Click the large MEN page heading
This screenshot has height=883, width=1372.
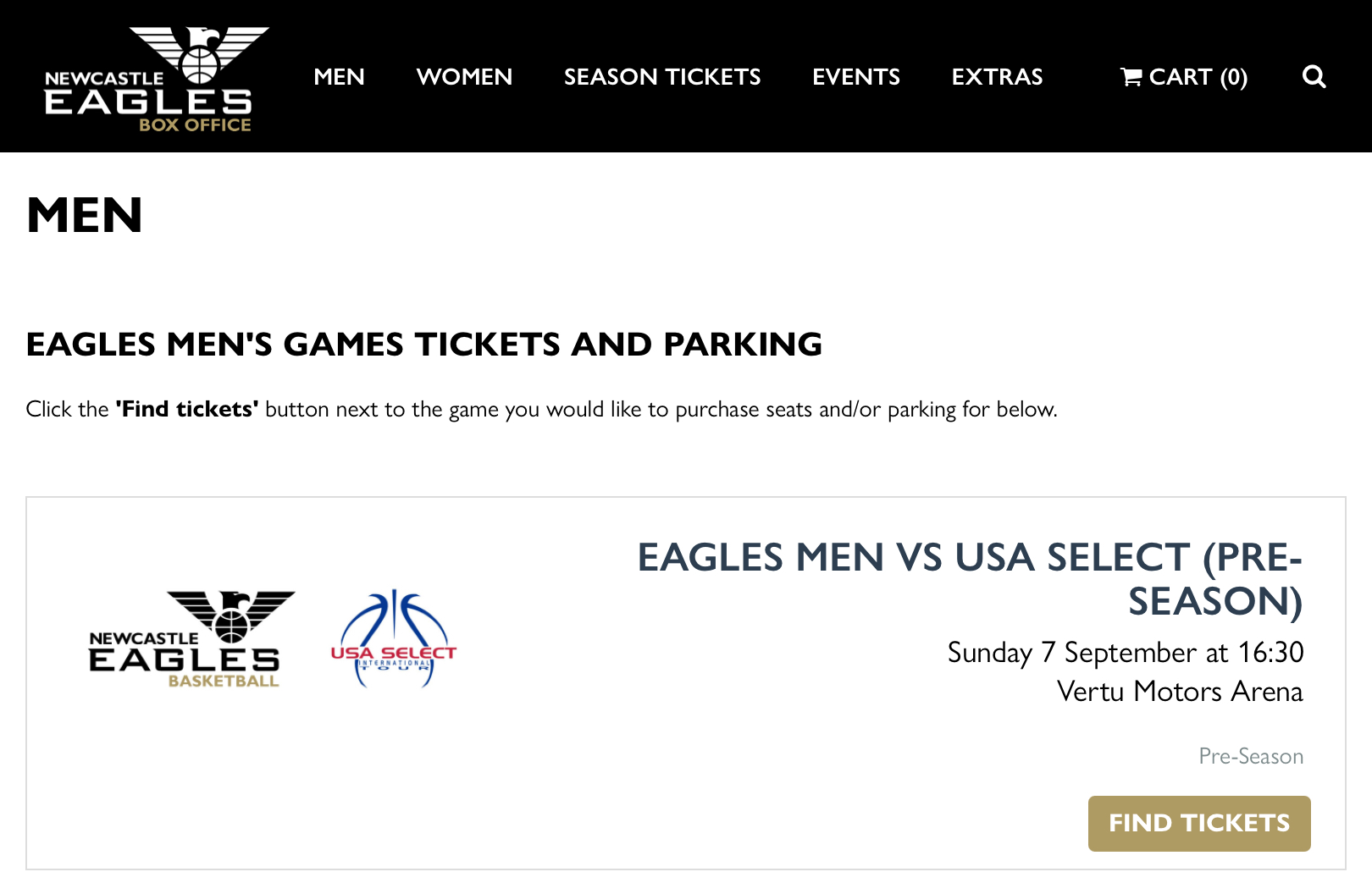pyautogui.click(x=85, y=215)
